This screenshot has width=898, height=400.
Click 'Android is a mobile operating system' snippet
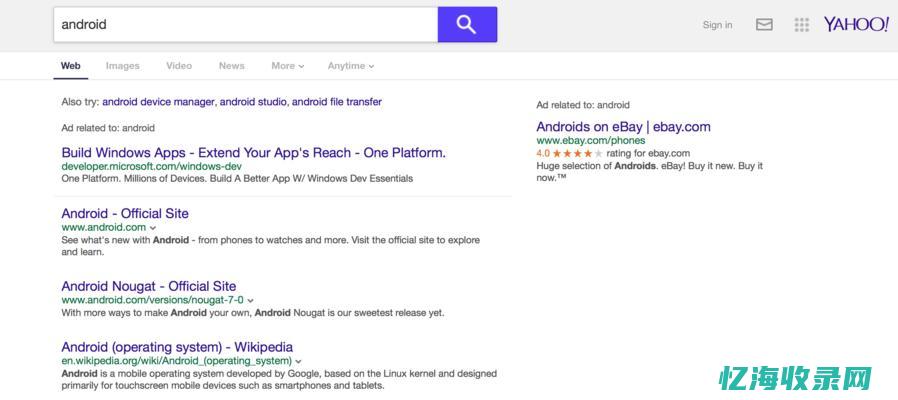coord(279,379)
